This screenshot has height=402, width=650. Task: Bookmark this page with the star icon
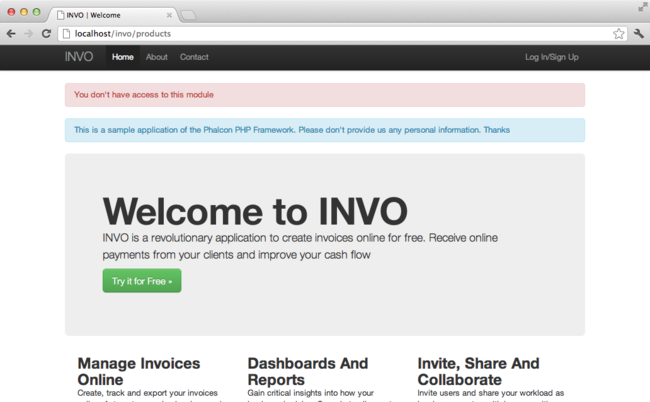(619, 33)
